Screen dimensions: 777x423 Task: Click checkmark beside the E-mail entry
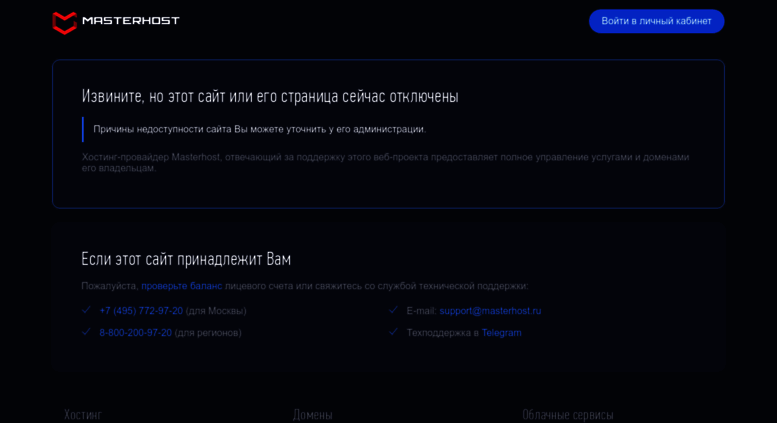coord(393,310)
